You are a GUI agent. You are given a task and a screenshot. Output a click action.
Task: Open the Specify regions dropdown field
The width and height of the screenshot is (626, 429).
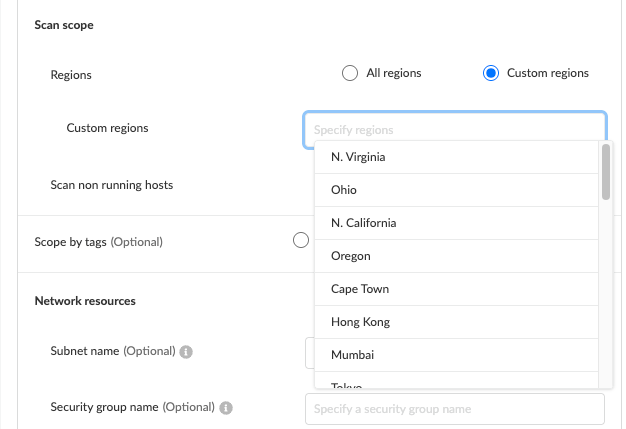tap(454, 130)
